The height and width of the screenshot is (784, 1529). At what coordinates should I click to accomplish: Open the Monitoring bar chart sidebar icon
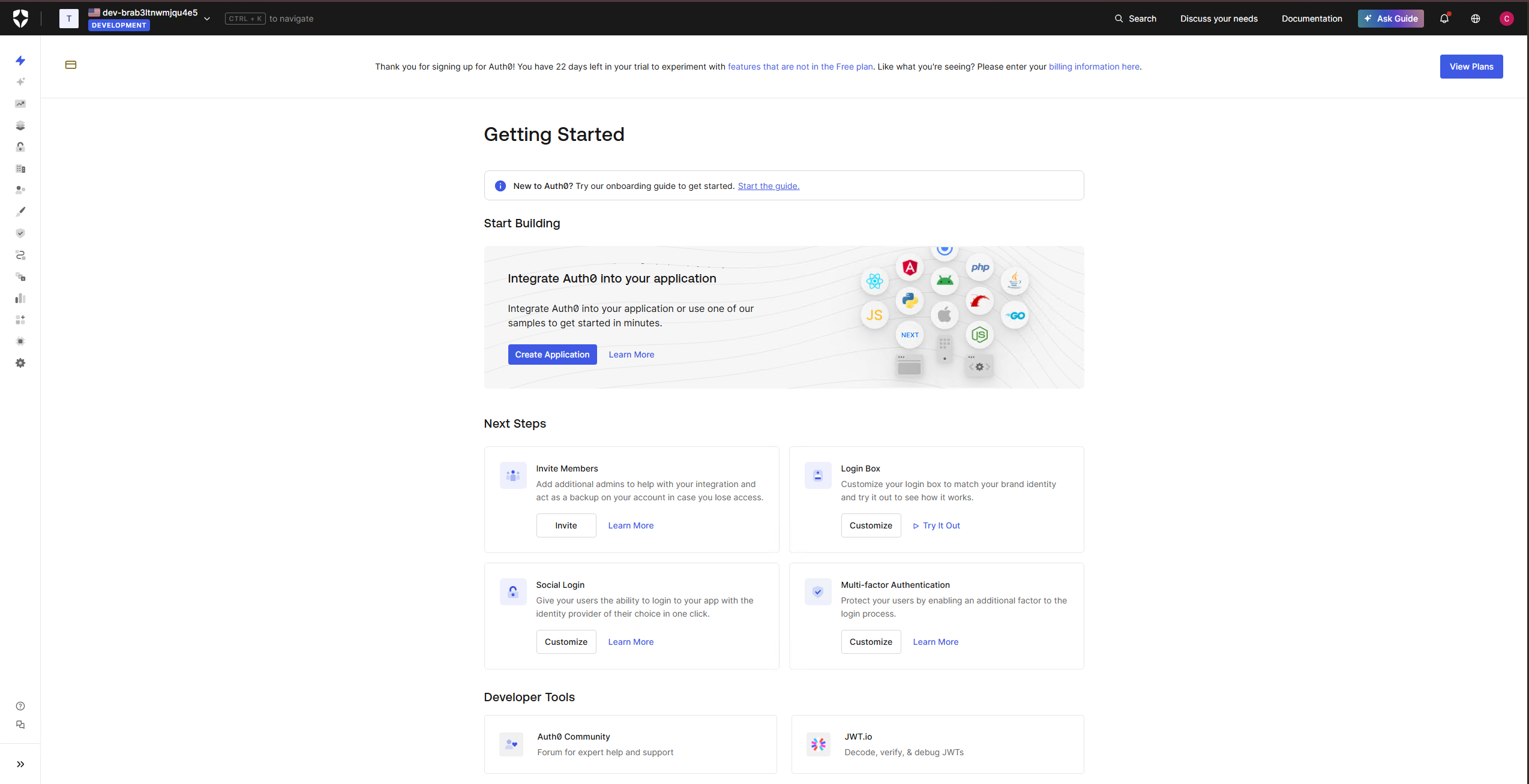pos(20,298)
